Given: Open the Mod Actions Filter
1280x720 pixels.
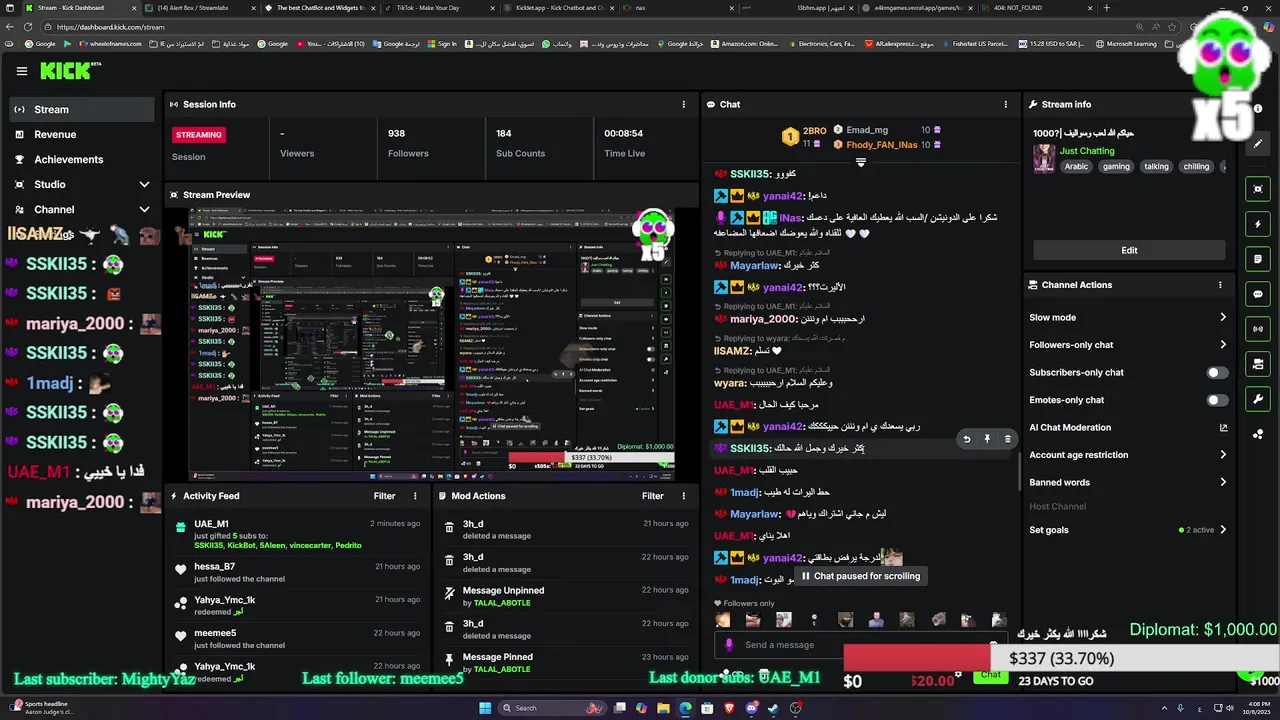Looking at the screenshot, I should point(653,496).
